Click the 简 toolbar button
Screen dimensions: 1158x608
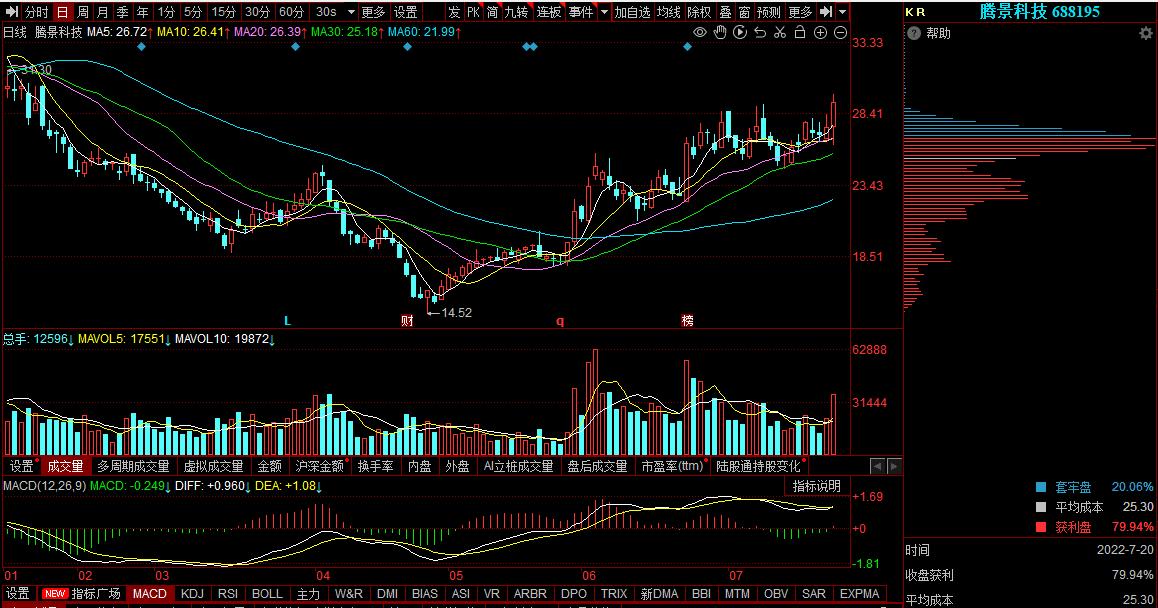click(x=492, y=12)
